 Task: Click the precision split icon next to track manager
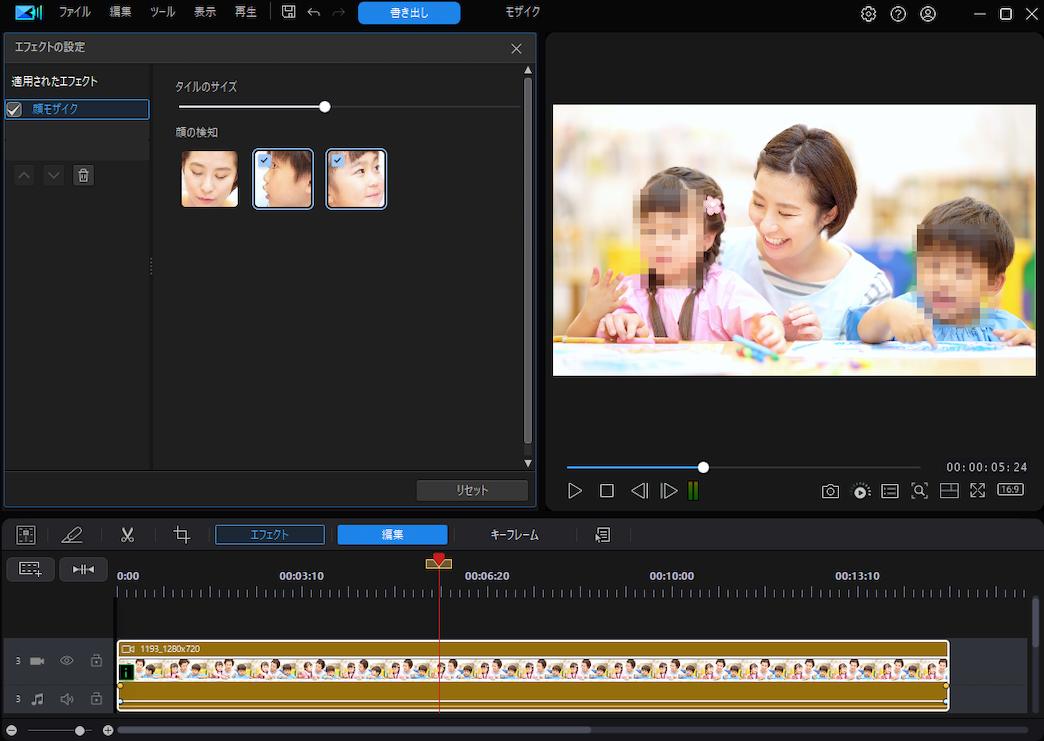pos(83,569)
